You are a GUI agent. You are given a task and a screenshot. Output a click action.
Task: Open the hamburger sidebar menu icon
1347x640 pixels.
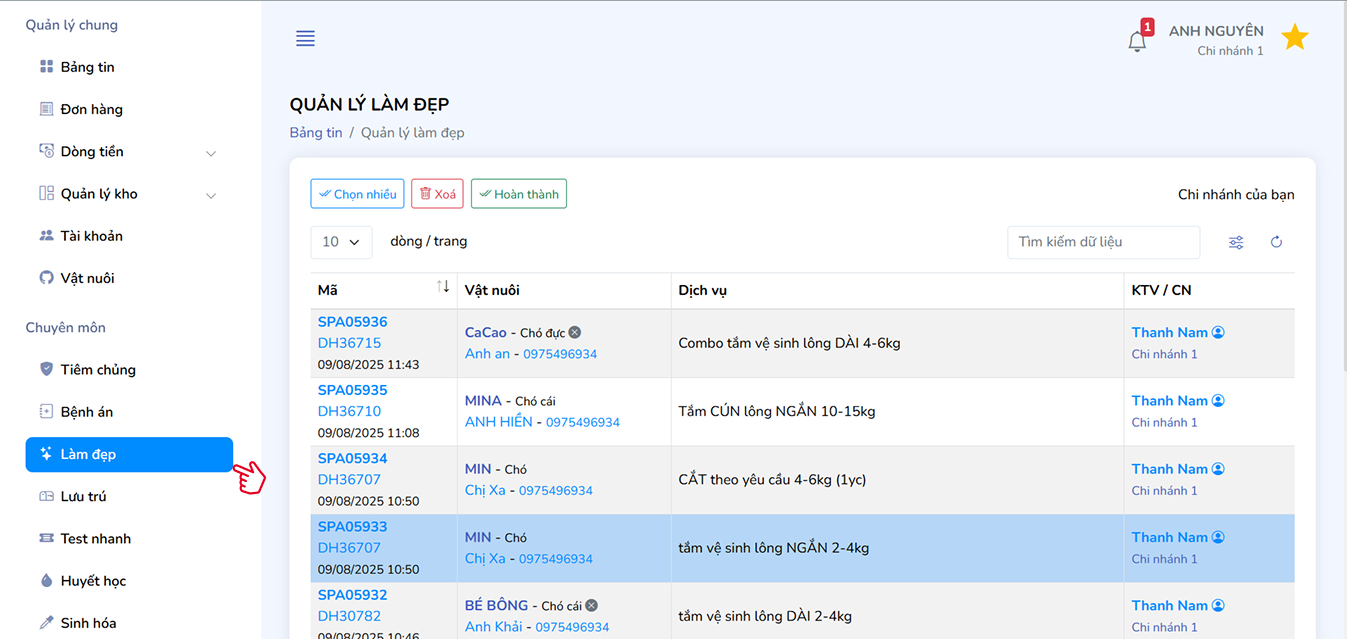click(305, 39)
